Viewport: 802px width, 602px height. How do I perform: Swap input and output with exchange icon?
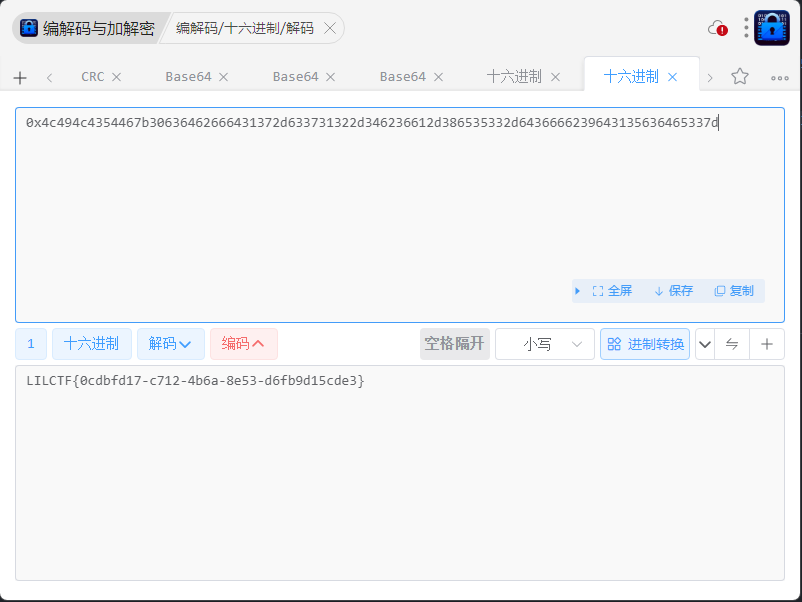click(x=732, y=344)
